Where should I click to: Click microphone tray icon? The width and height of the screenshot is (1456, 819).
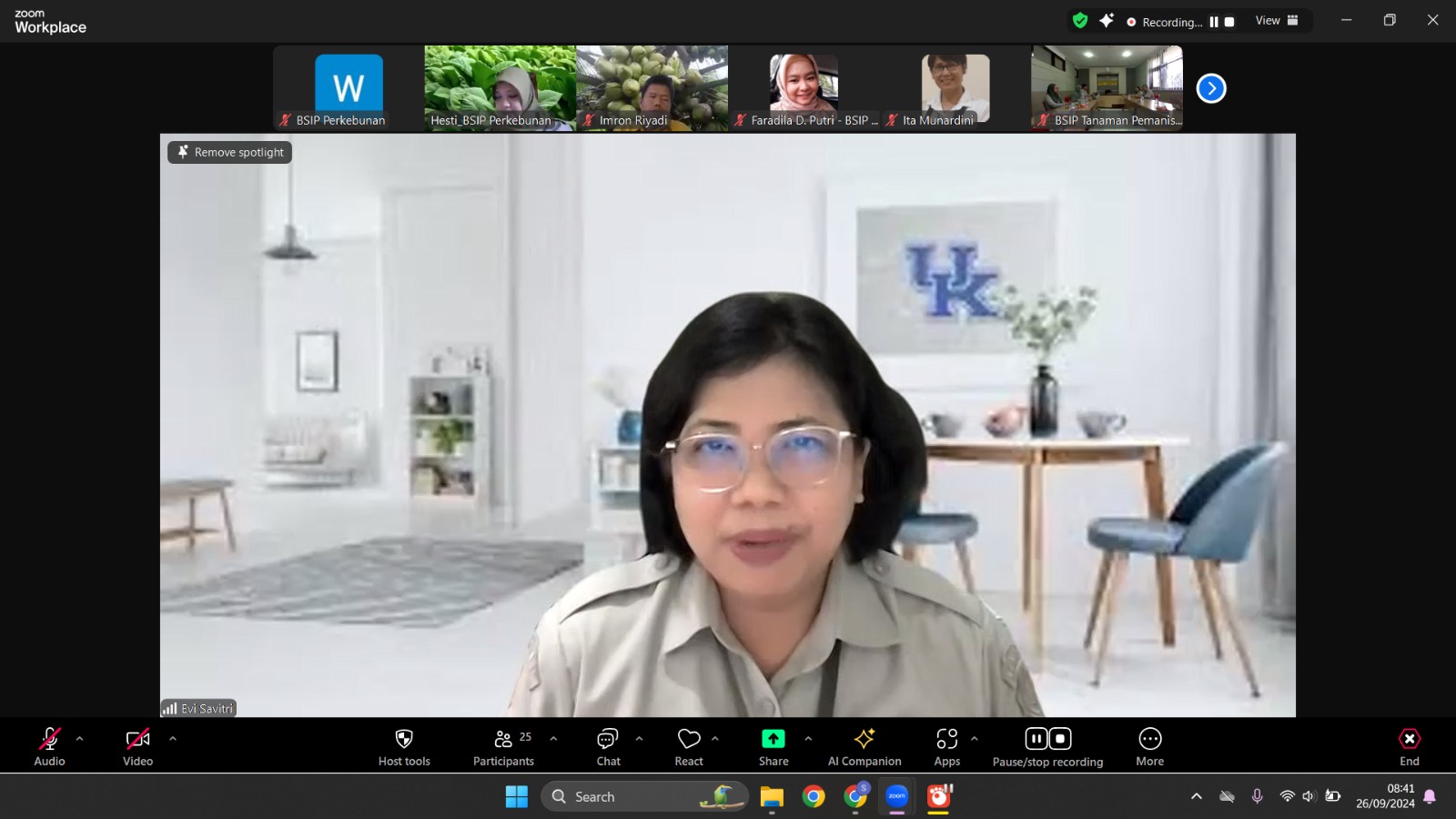pyautogui.click(x=1257, y=796)
